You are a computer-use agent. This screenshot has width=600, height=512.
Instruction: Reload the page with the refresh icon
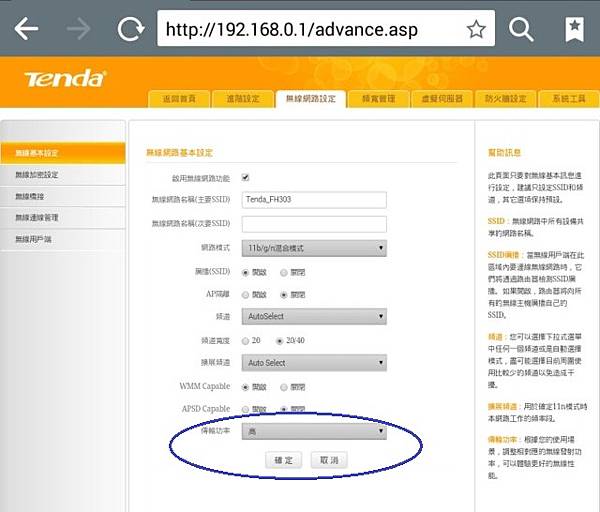coord(130,29)
